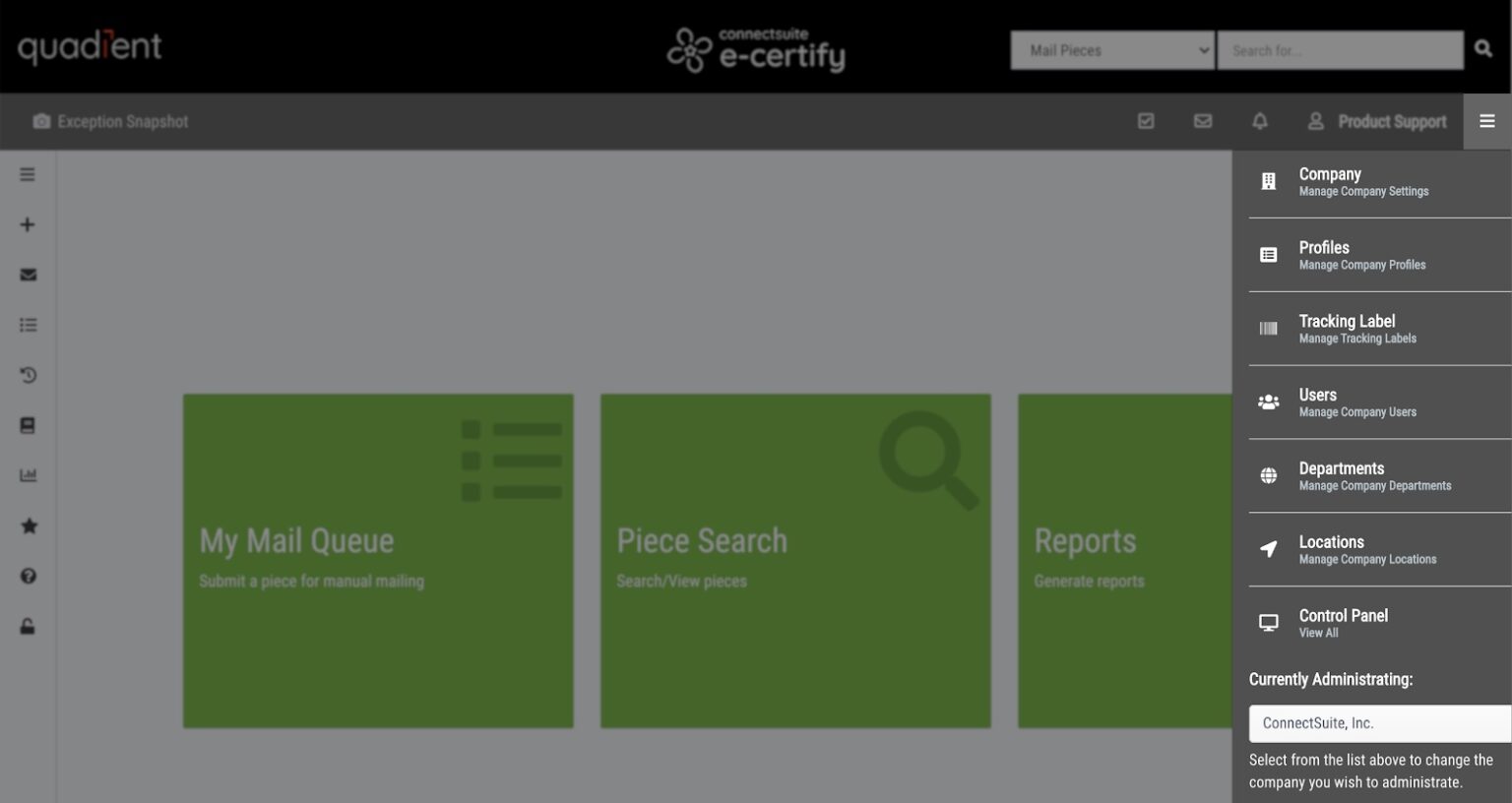The image size is (1512, 803).
Task: Select the star favorites icon in sidebar
Action: [28, 526]
